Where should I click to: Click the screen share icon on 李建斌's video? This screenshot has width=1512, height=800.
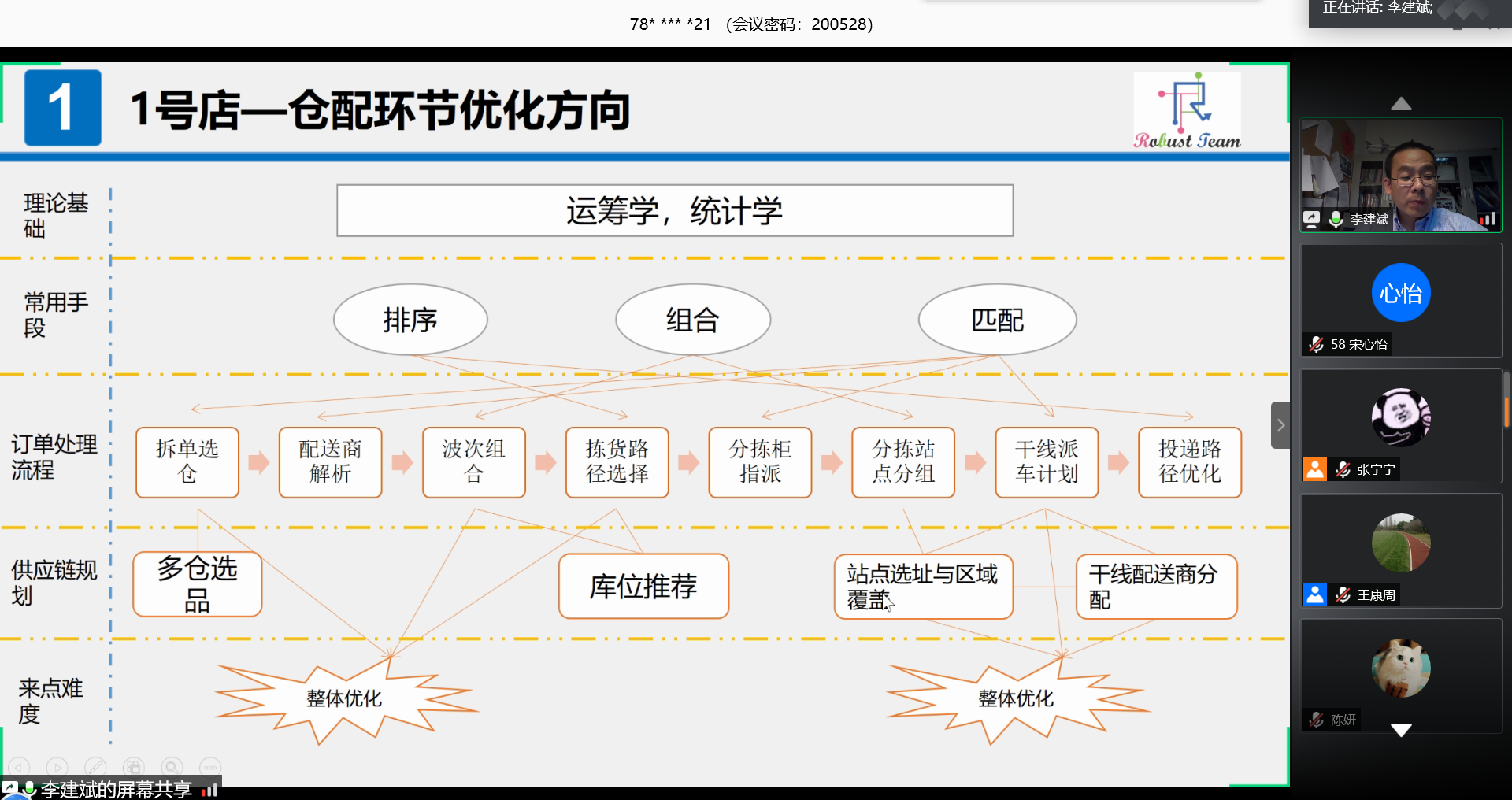point(1311,219)
